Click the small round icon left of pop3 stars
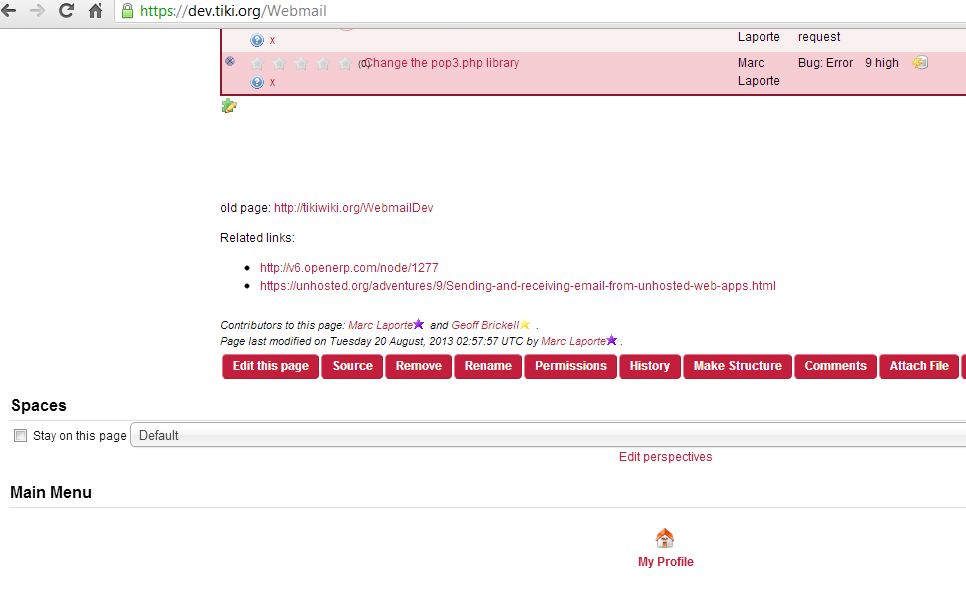The image size is (966, 592). [x=230, y=61]
